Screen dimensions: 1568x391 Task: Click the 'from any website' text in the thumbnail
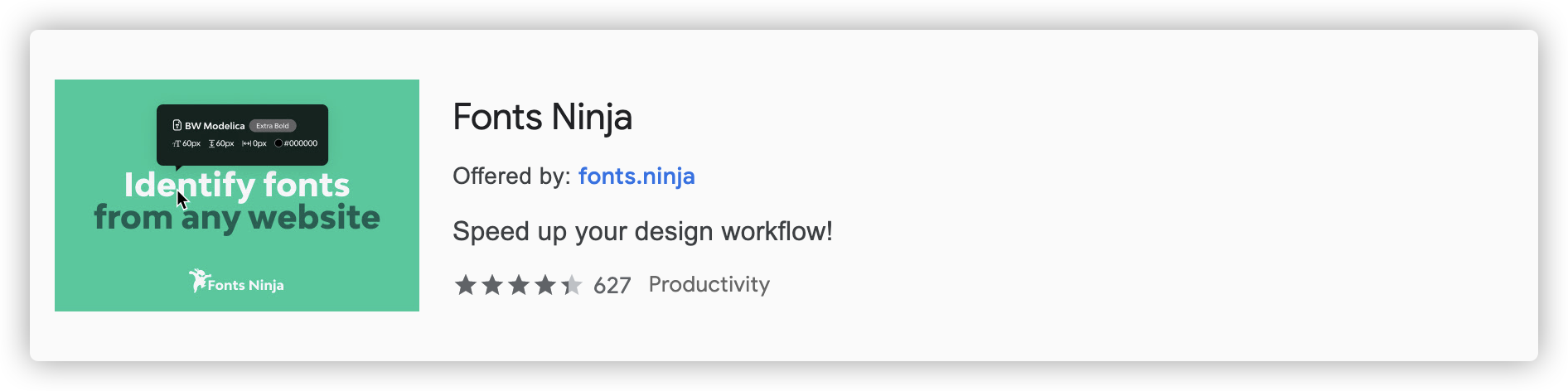[x=237, y=217]
